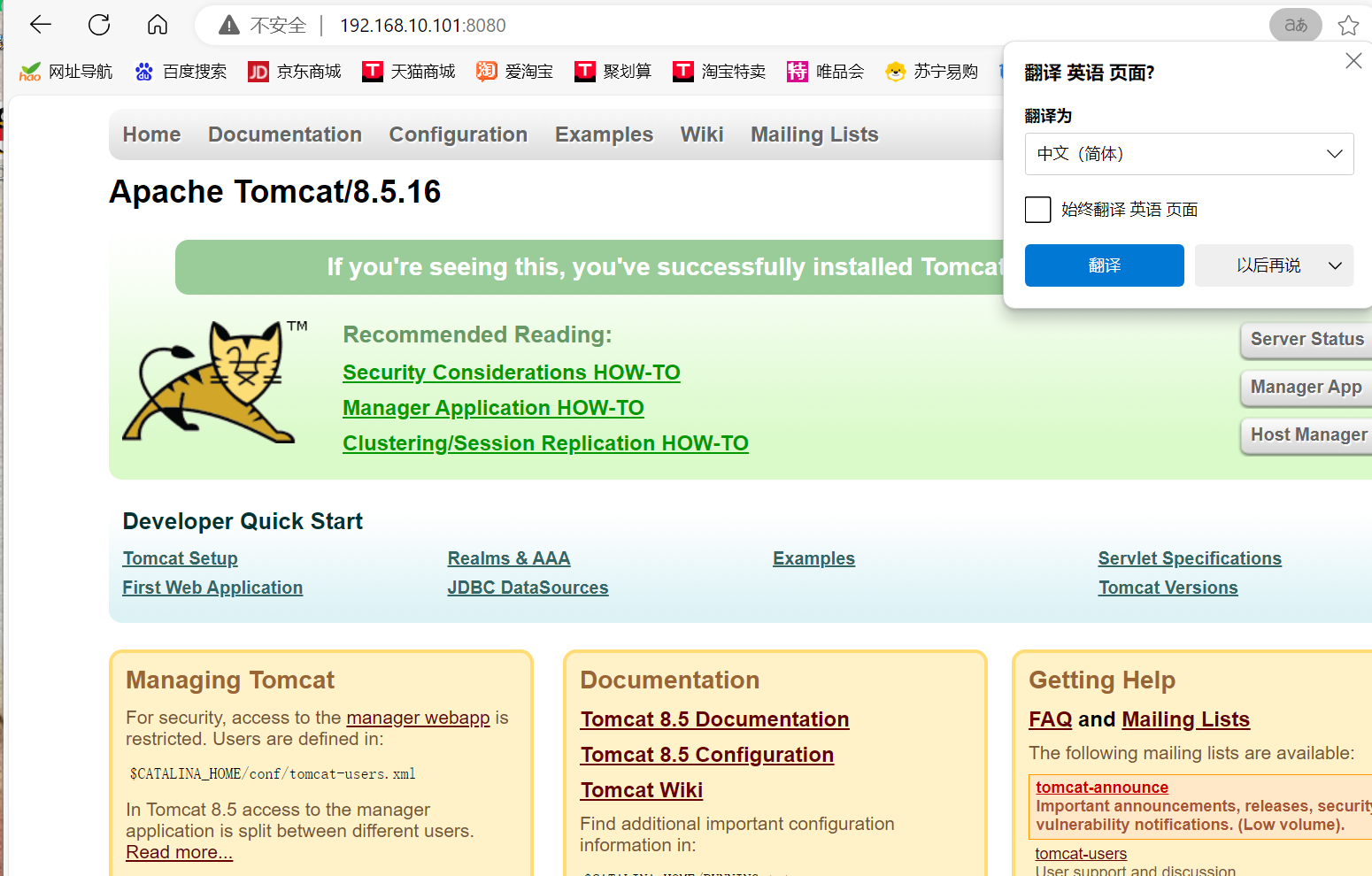This screenshot has width=1372, height=876.
Task: Expand the 以后再说 options arrow
Action: (x=1335, y=265)
